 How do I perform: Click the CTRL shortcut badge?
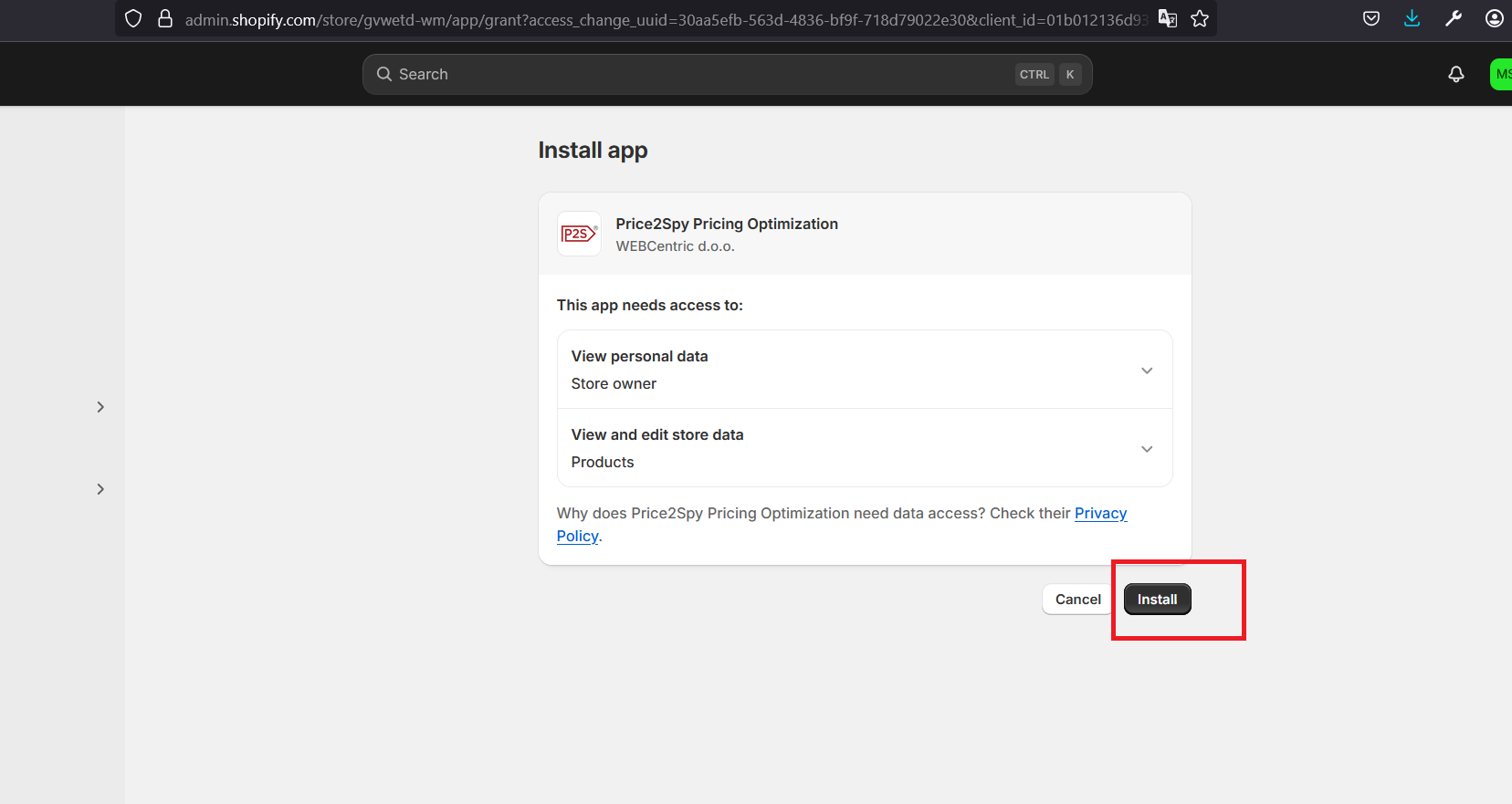pos(1034,75)
